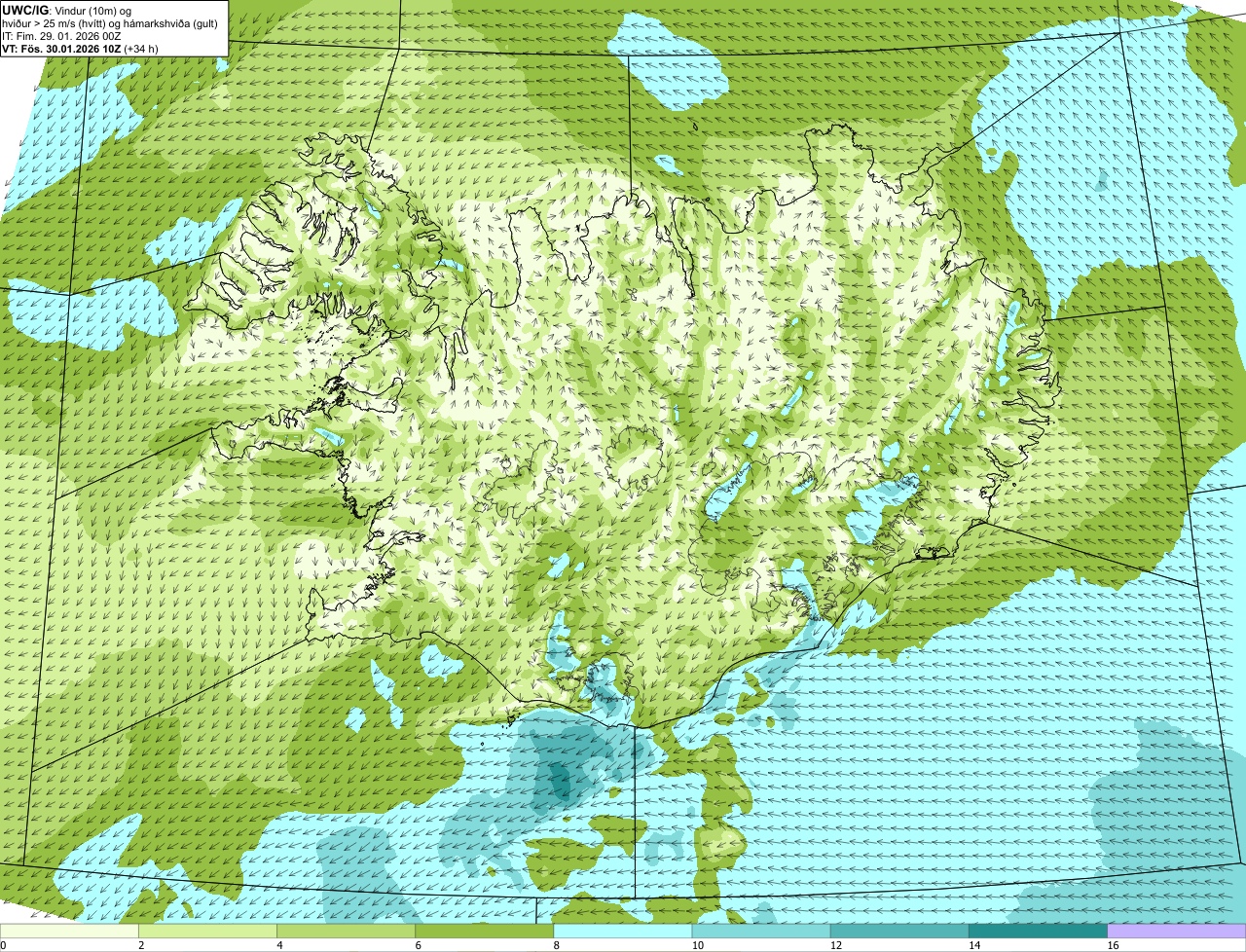Click the 'VT: Fös. 30.01.2026 10Z (+34 h)' line
The image size is (1246, 952).
[x=80, y=48]
